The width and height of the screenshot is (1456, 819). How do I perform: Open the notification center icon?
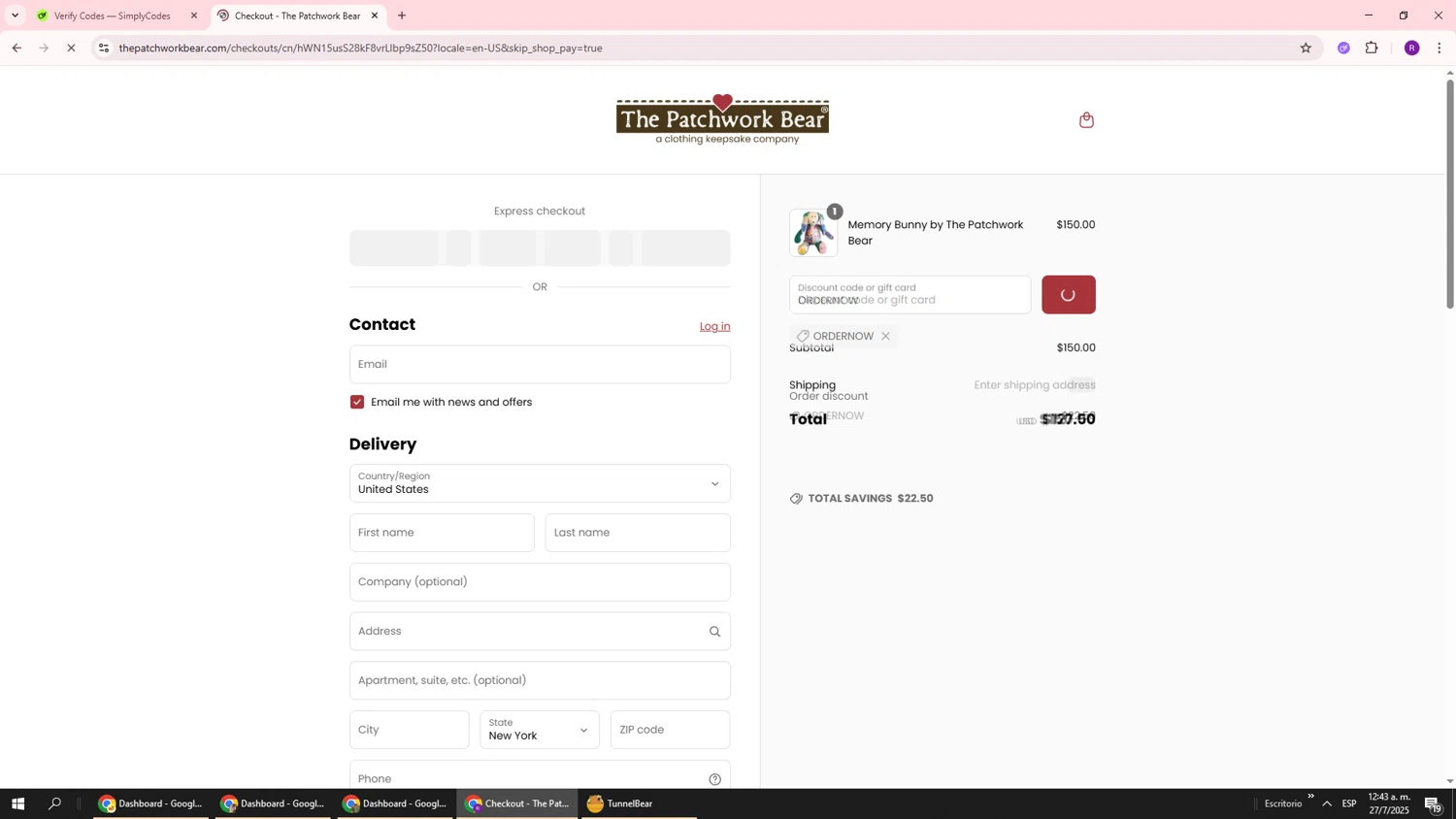click(1433, 803)
